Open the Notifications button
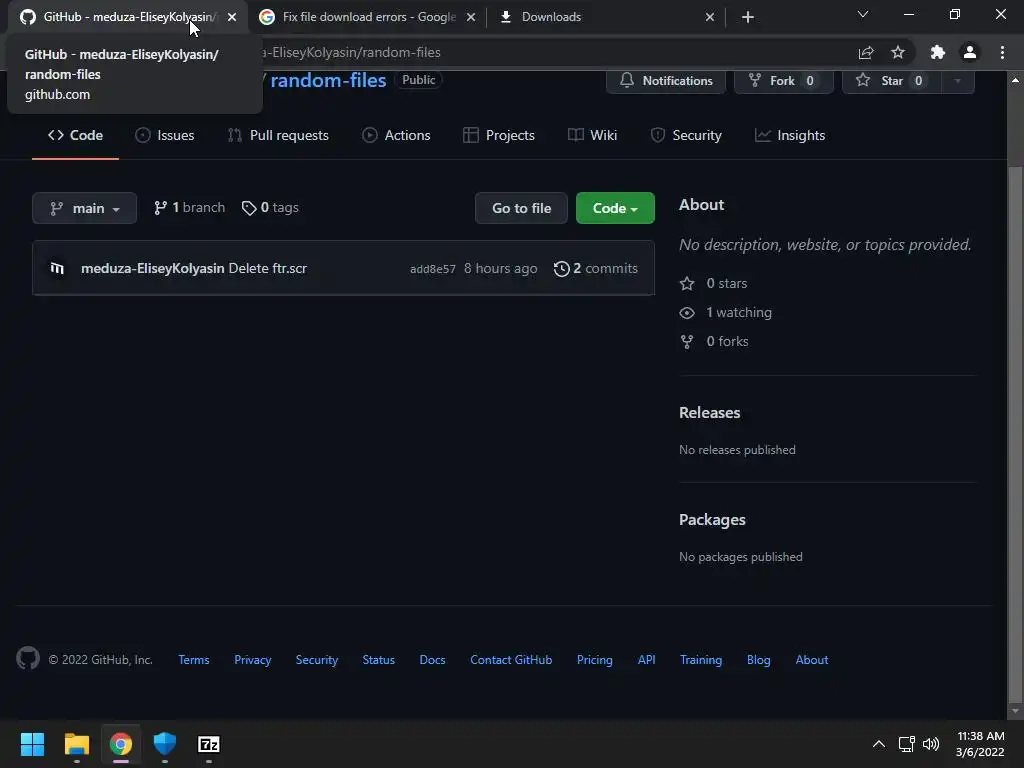 click(665, 80)
